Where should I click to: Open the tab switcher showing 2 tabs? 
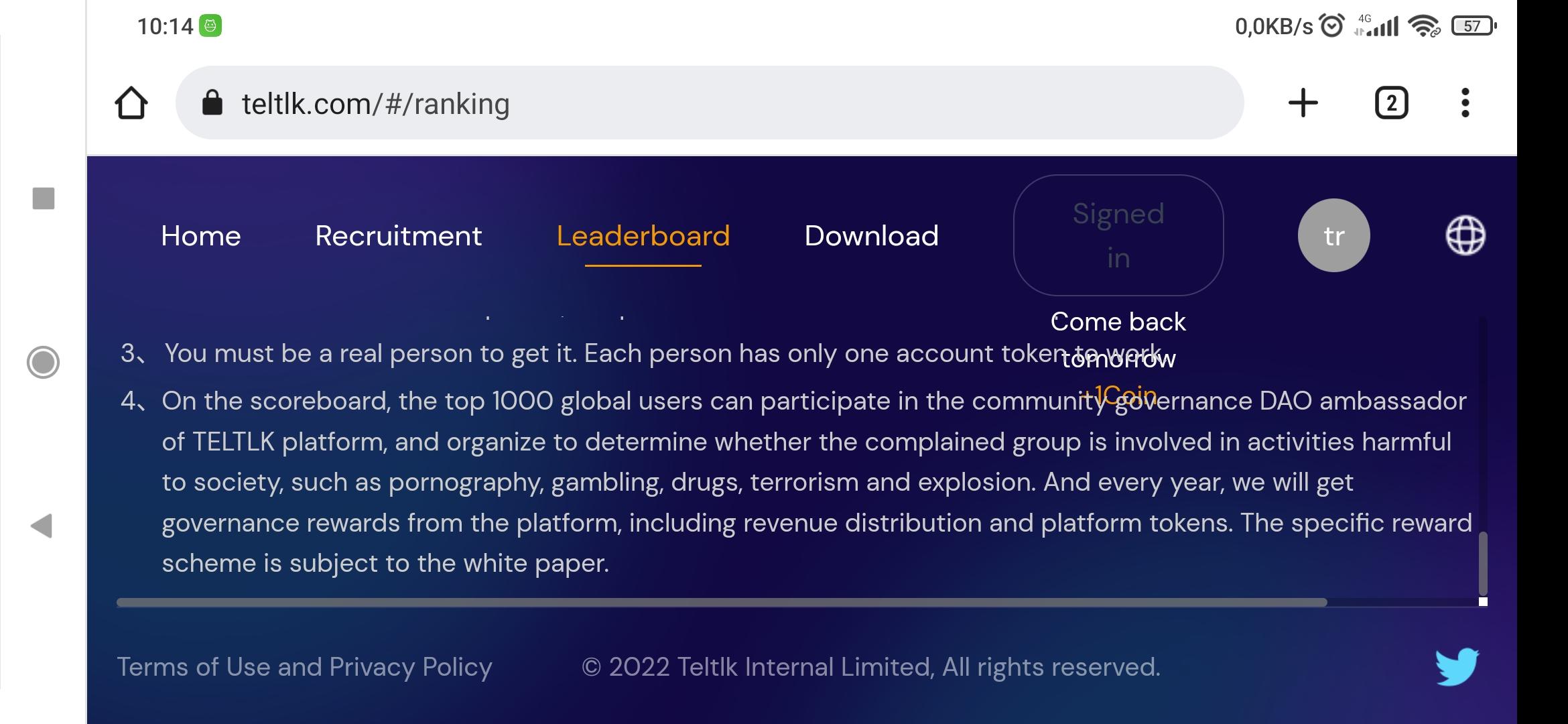[1391, 103]
